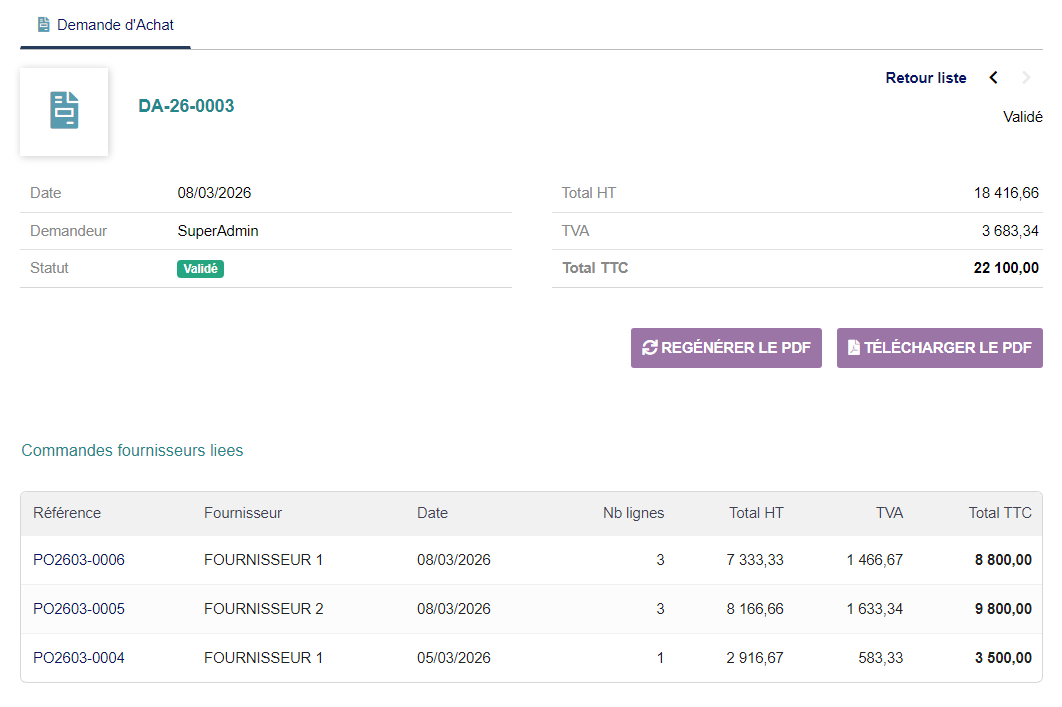
Task: Open supplier order PO2603-0005
Action: pos(79,609)
